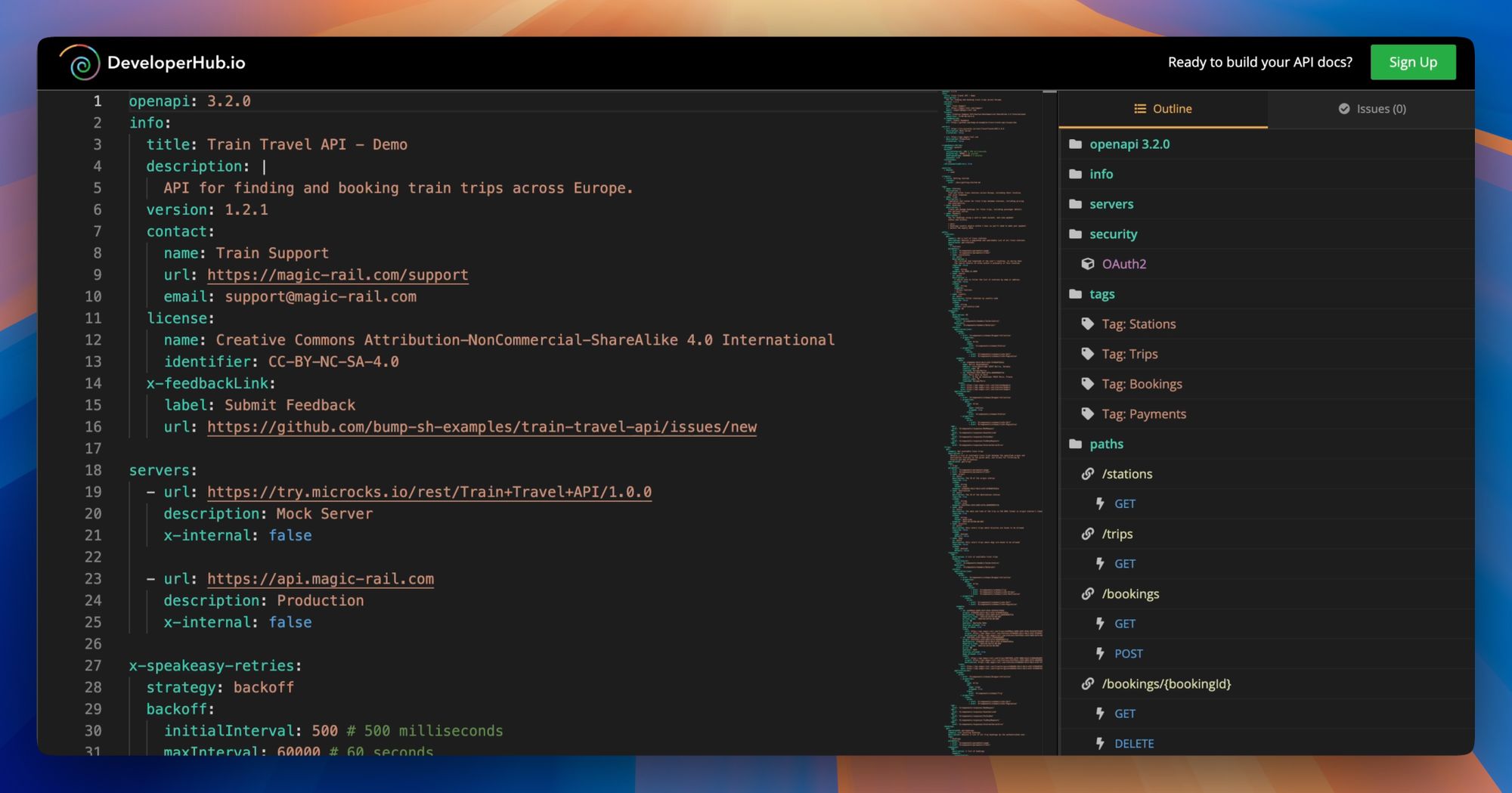Click the lightning bolt beside POST under /bookings

[x=1101, y=652]
